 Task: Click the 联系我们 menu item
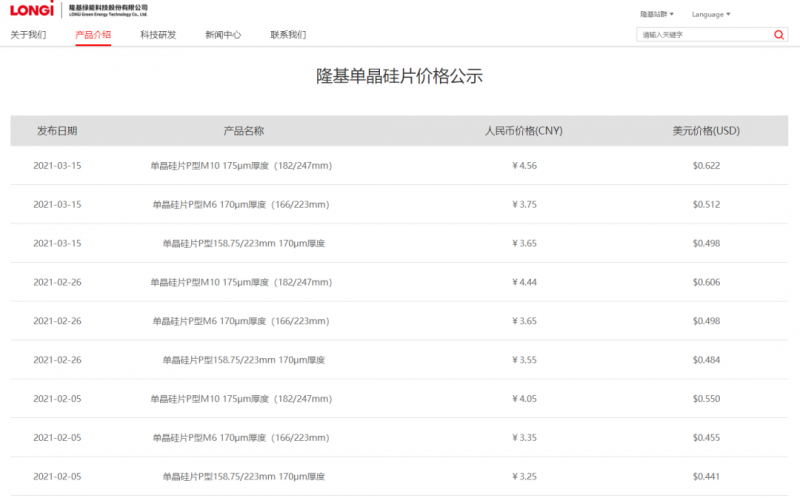(x=288, y=35)
